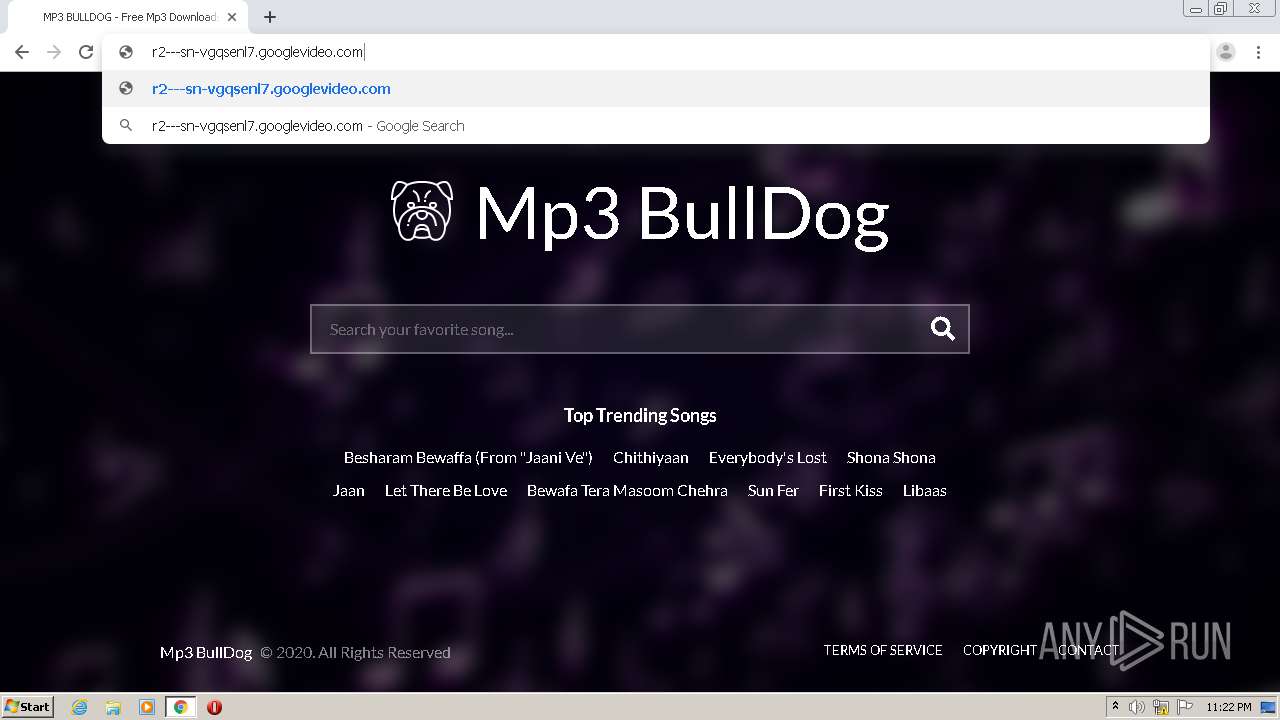
Task: Click the Mp3 BullDog bulldog logo
Action: [x=422, y=211]
